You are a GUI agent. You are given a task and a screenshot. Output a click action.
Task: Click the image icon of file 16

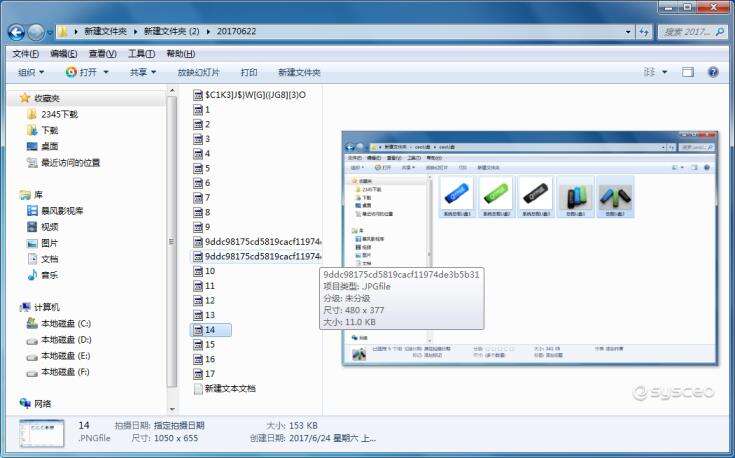coord(198,359)
